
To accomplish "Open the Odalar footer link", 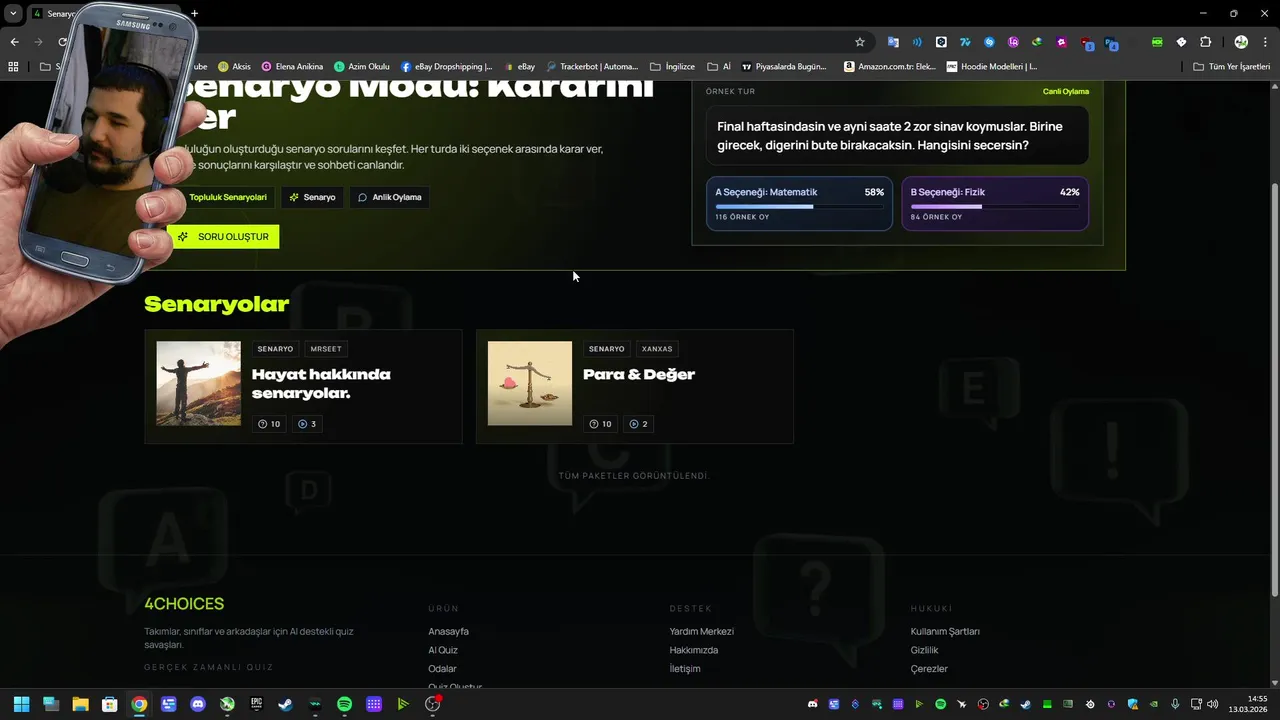I will coord(442,669).
